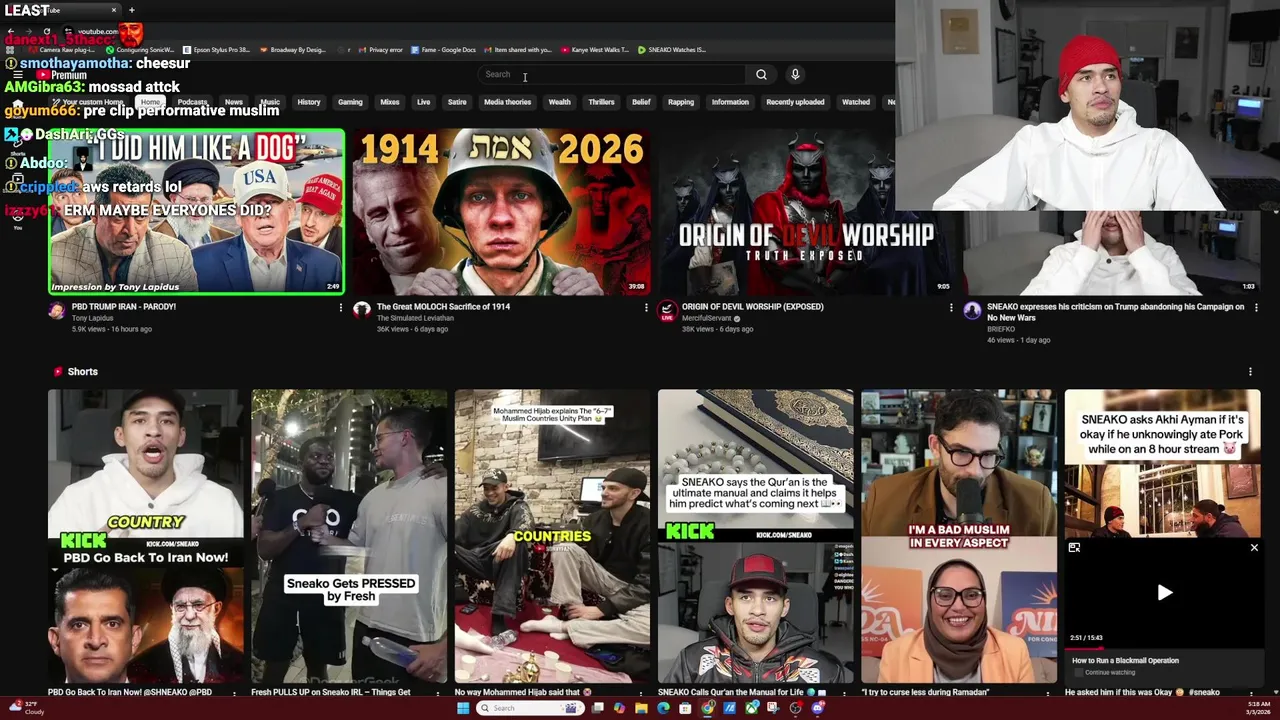
Task: Play the miniplayer video
Action: [1164, 593]
